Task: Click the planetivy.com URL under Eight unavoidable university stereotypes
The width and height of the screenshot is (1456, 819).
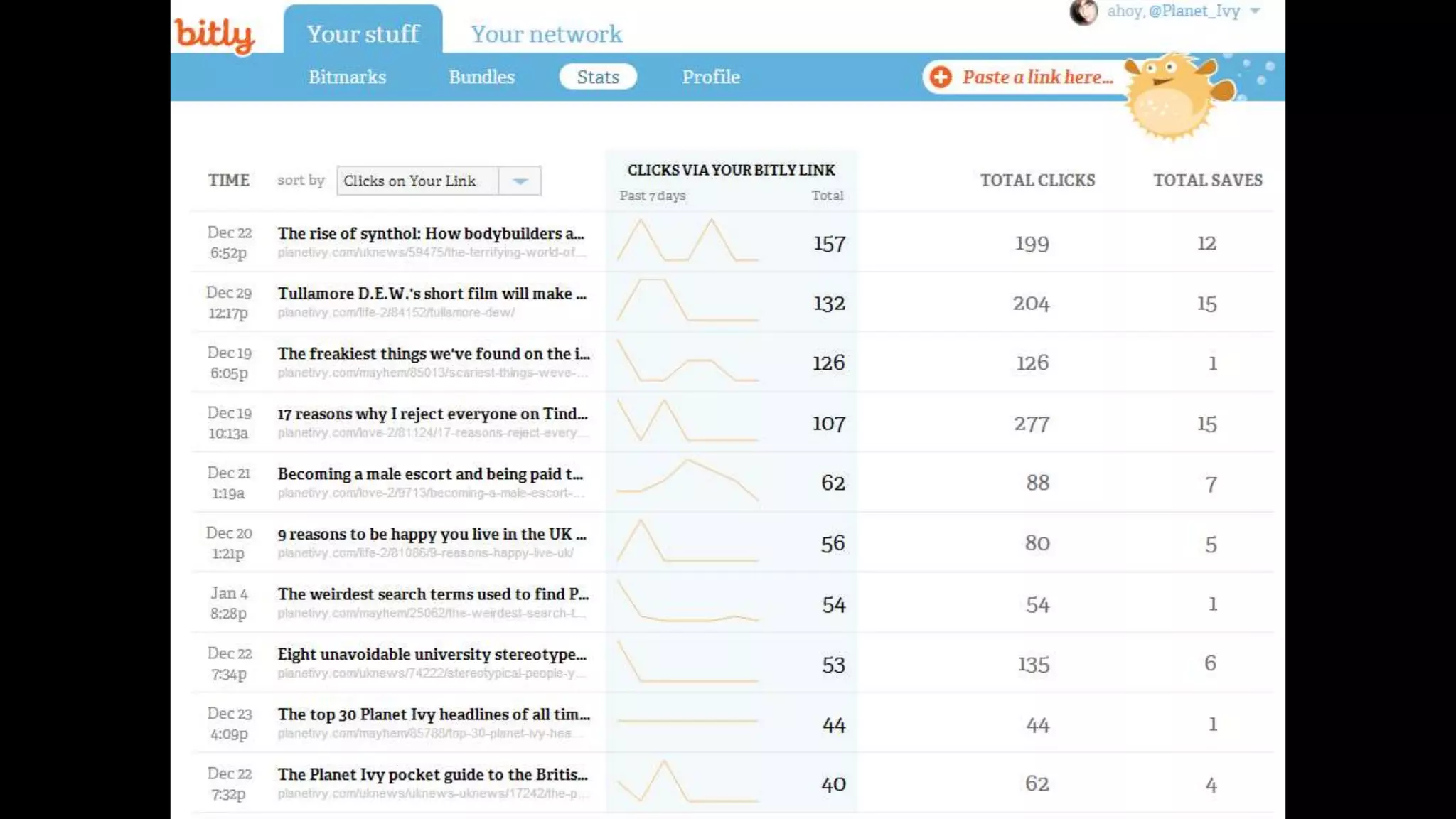Action: 431,673
